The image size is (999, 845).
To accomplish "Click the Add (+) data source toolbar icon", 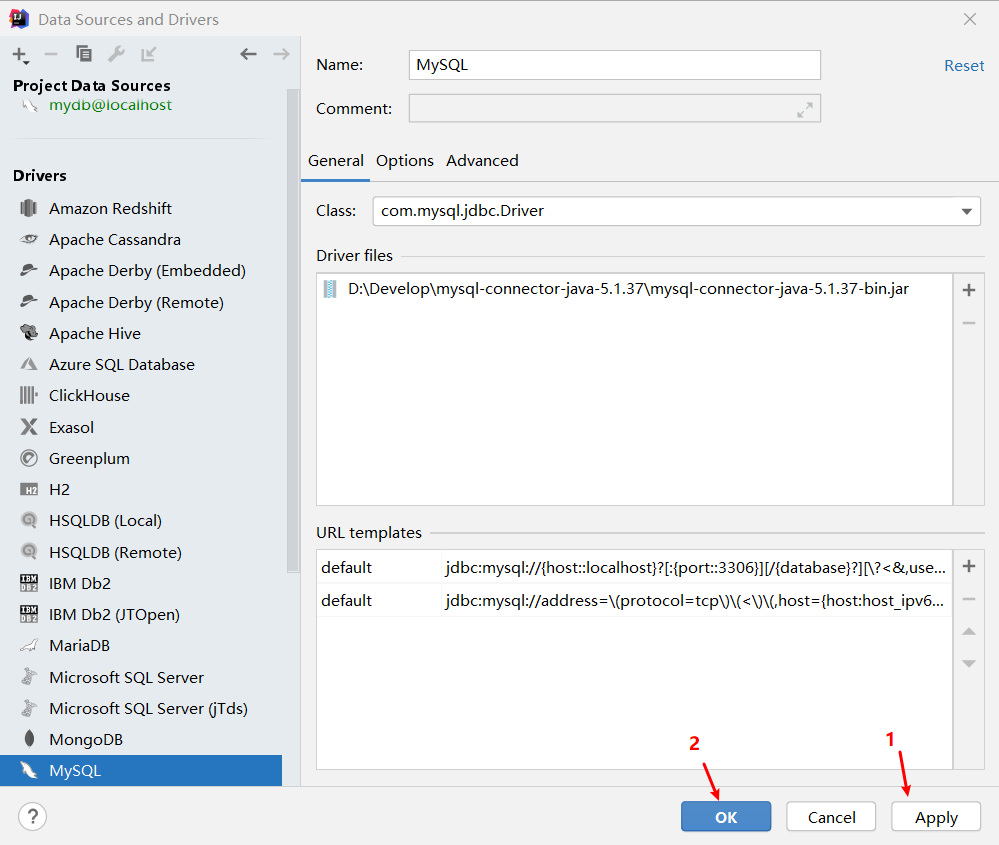I will (20, 55).
